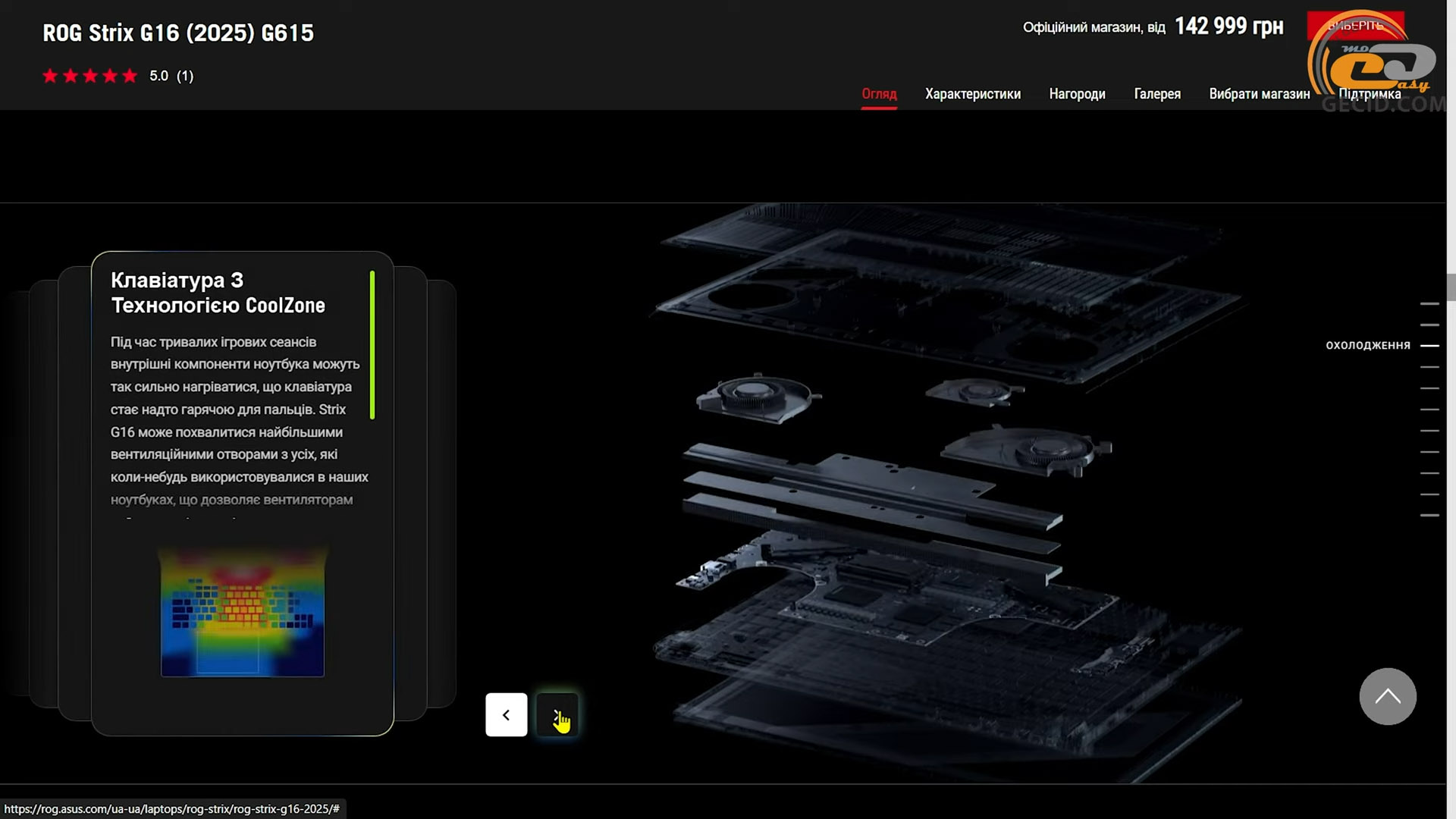Go to the Галерея tab
This screenshot has height=819, width=1456.
point(1157,94)
